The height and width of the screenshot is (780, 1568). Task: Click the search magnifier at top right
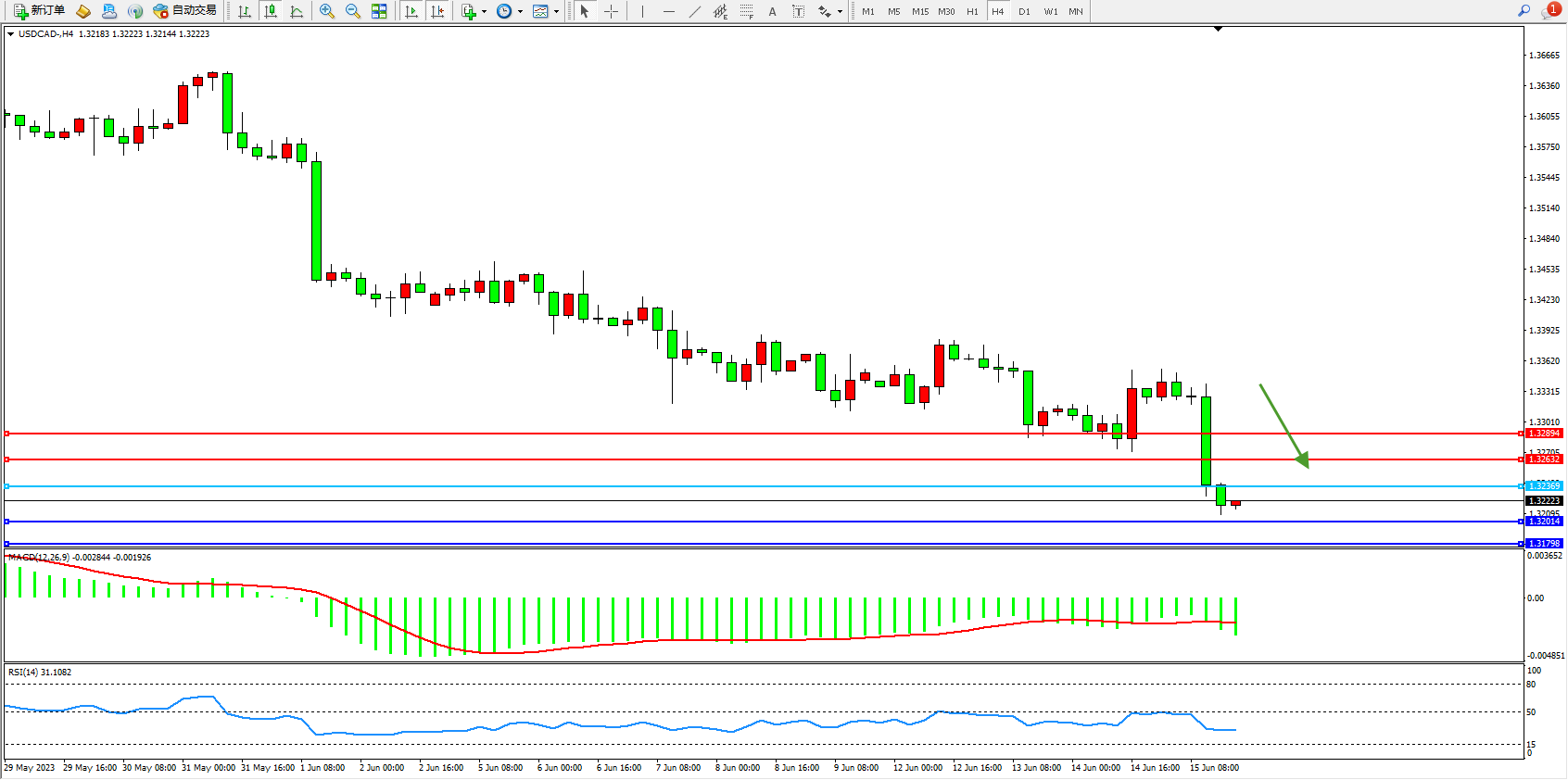pyautogui.click(x=1524, y=11)
